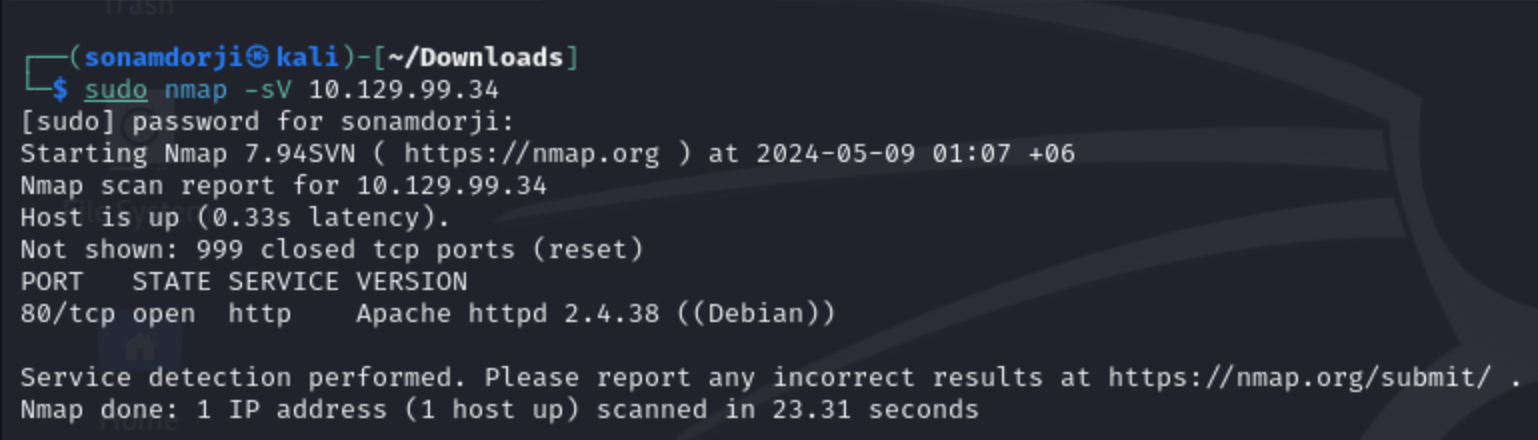Viewport: 1538px width, 440px height.
Task: Select the 80/tcp port entry
Action: 68,314
